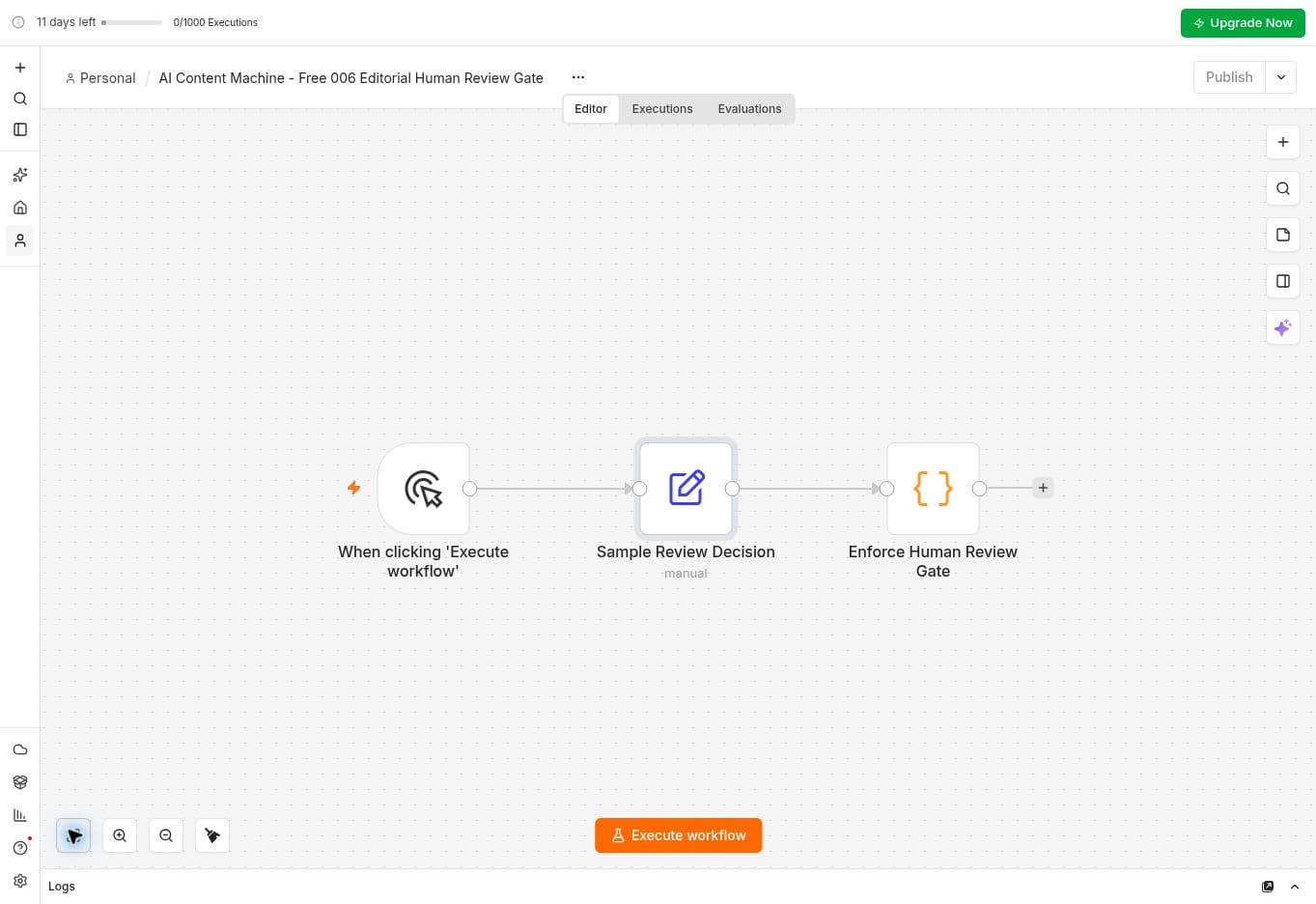This screenshot has height=904, width=1316.
Task: Expand the Publish dropdown arrow
Action: pos(1281,77)
